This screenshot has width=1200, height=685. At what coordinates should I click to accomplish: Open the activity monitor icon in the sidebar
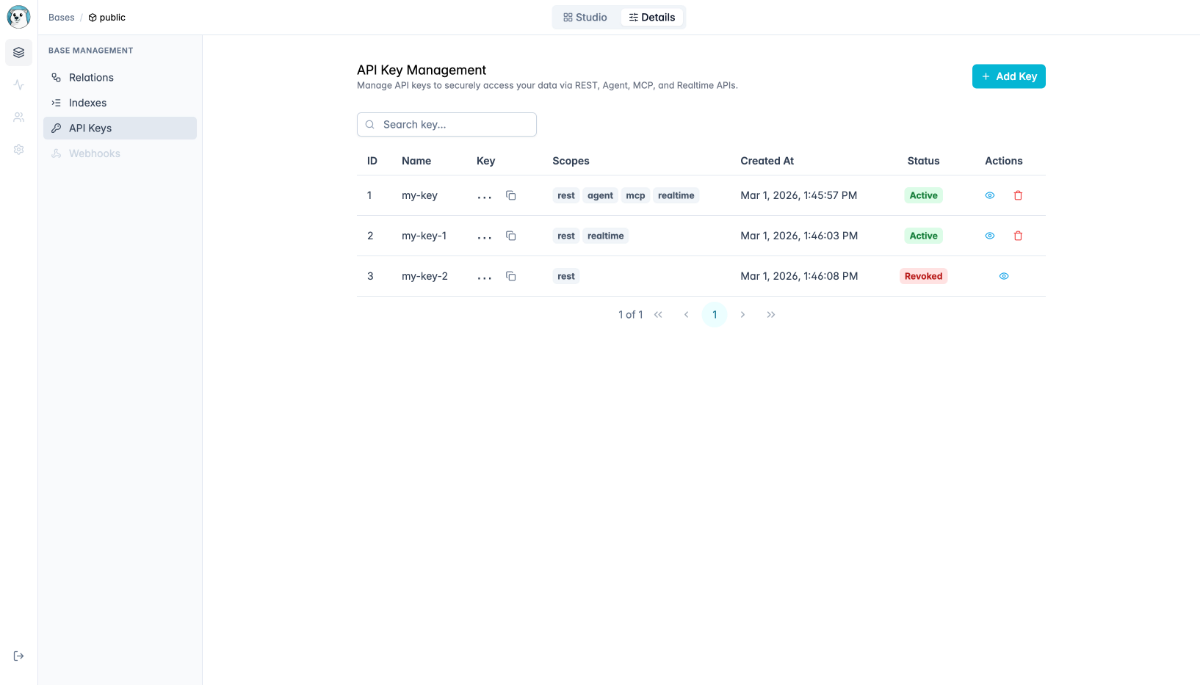coord(18,85)
